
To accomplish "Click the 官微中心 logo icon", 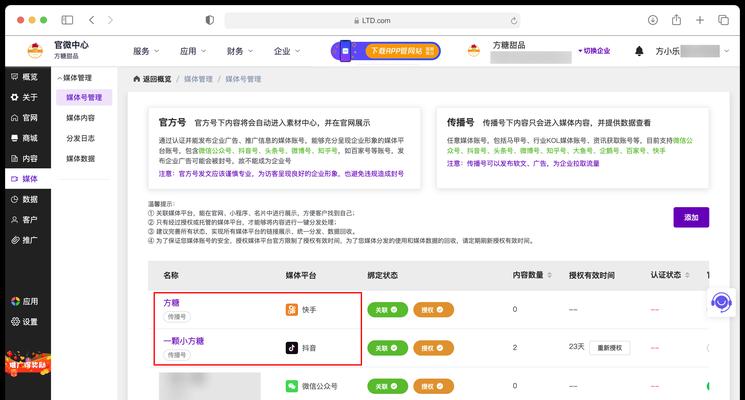I will [x=35, y=50].
